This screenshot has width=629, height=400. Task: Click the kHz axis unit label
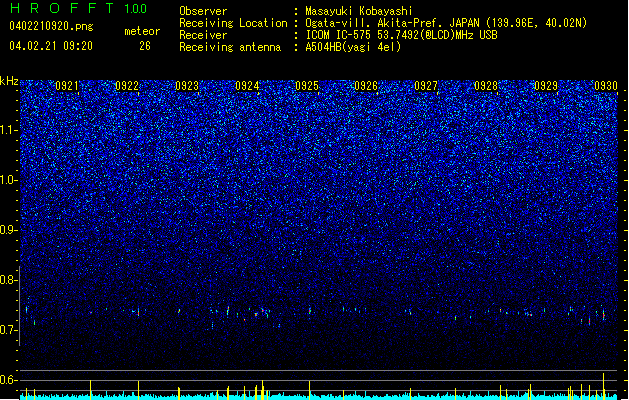[x=9, y=81]
